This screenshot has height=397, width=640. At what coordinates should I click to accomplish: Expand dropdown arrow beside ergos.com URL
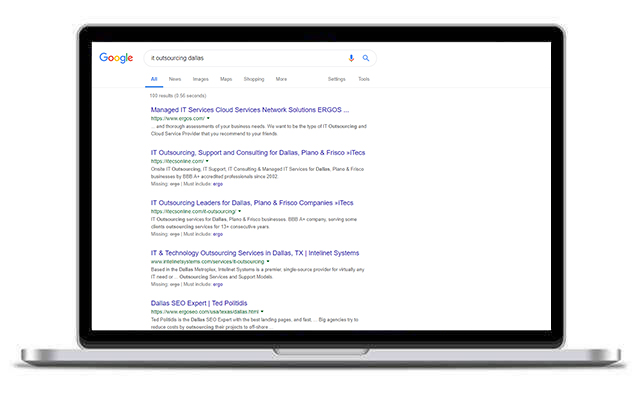coord(208,118)
